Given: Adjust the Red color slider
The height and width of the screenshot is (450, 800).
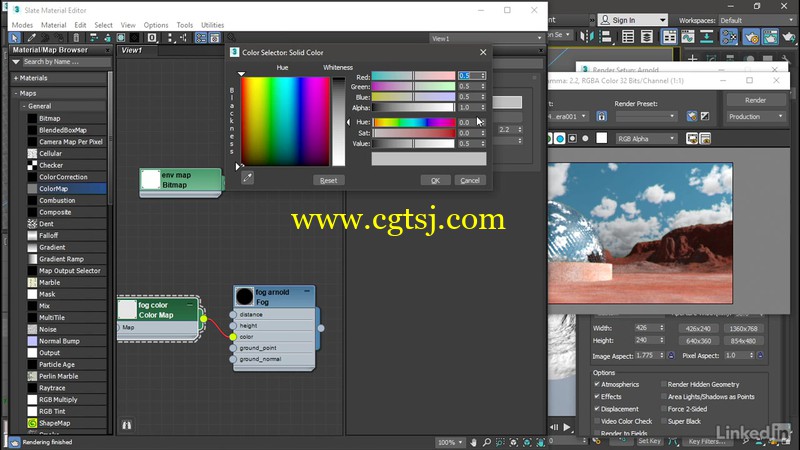Looking at the screenshot, I should click(x=413, y=76).
